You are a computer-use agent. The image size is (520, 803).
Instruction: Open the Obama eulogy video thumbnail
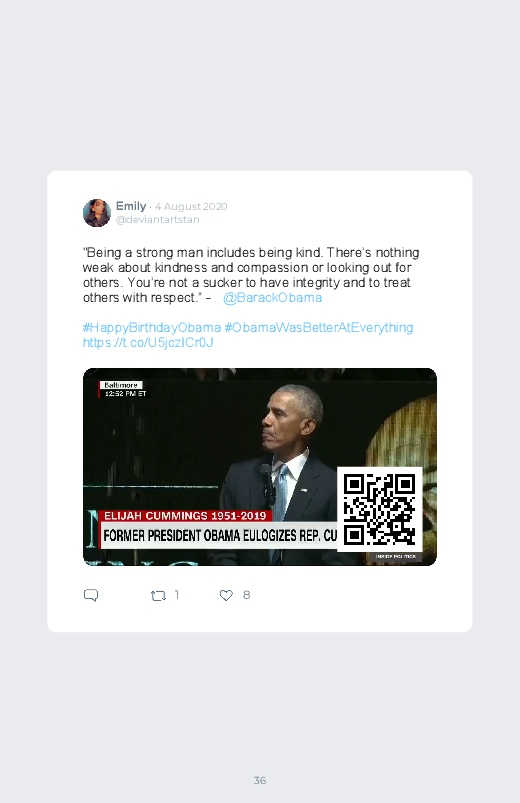tap(260, 467)
